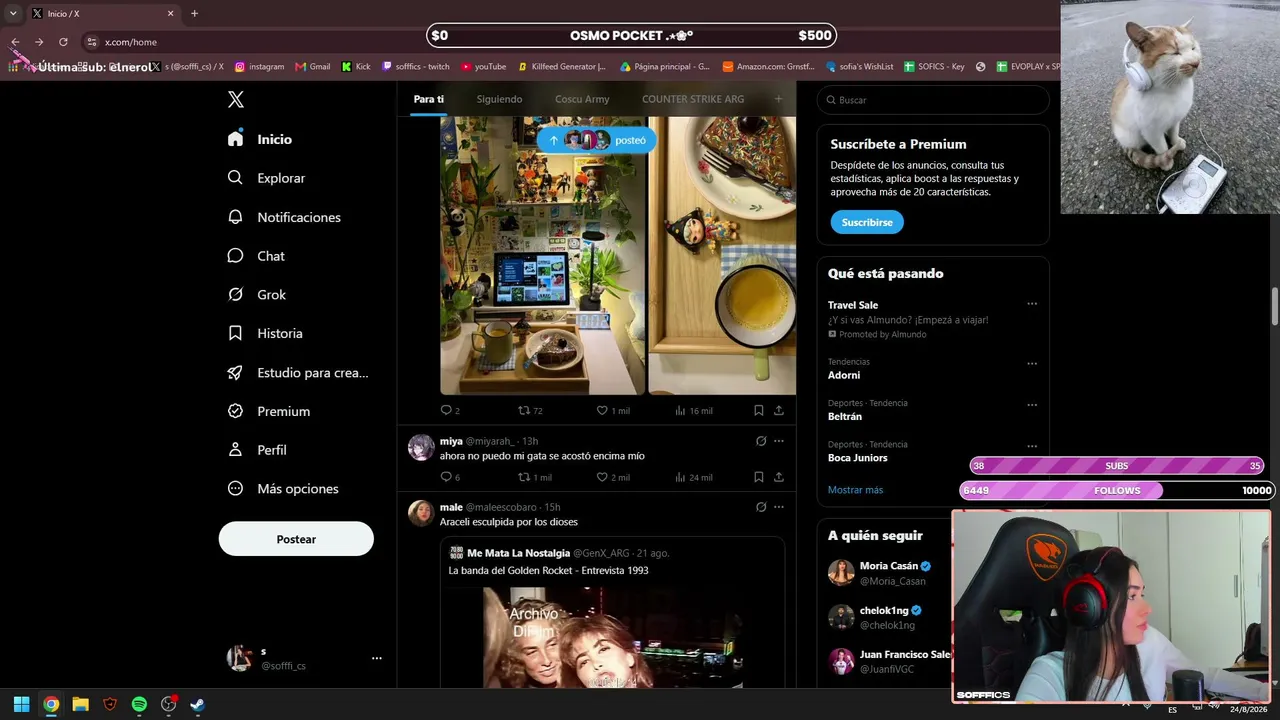Open more options on male's post
The width and height of the screenshot is (1280, 720).
pyautogui.click(x=779, y=507)
